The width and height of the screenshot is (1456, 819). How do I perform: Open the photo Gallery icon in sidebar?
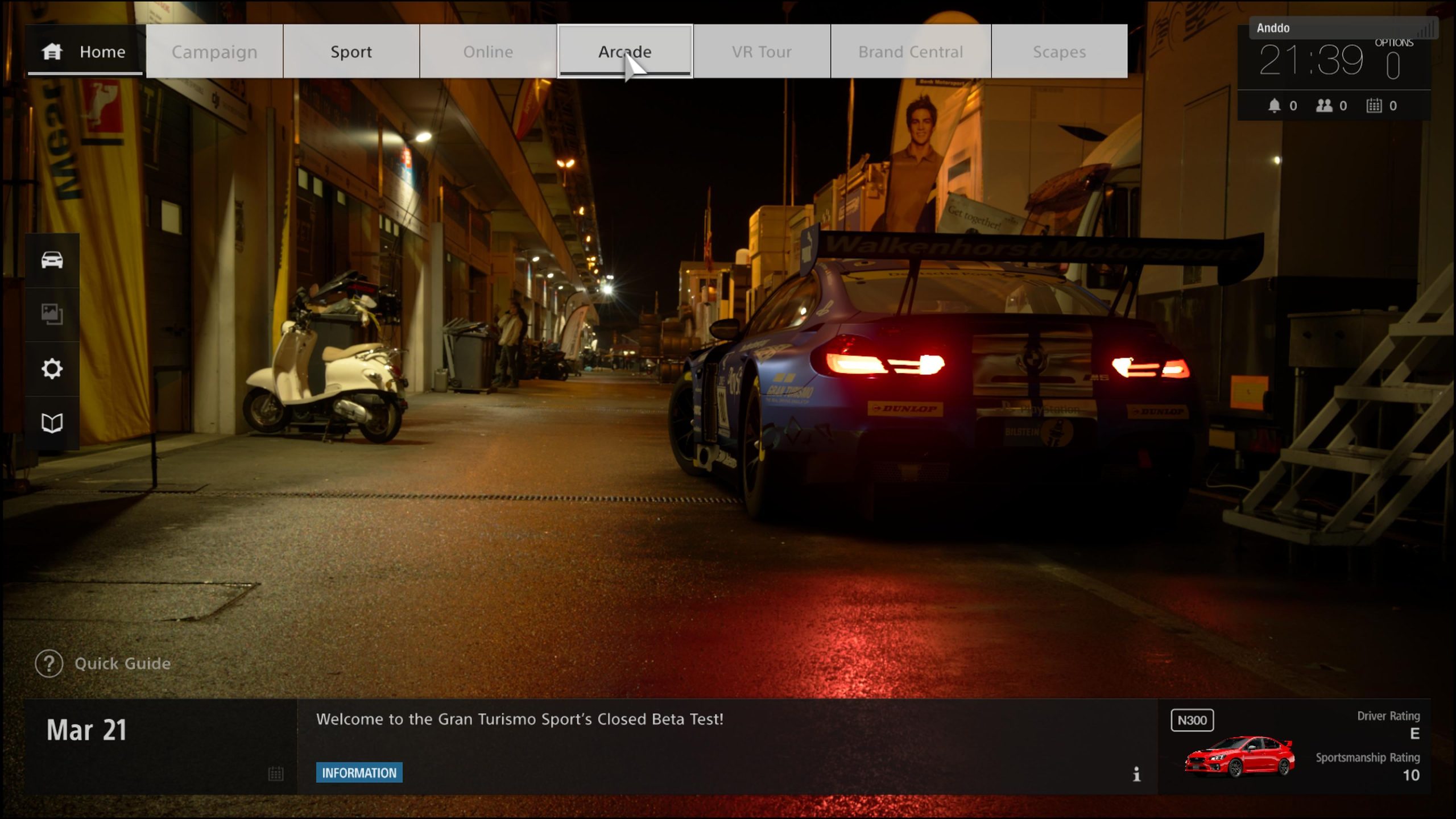52,314
